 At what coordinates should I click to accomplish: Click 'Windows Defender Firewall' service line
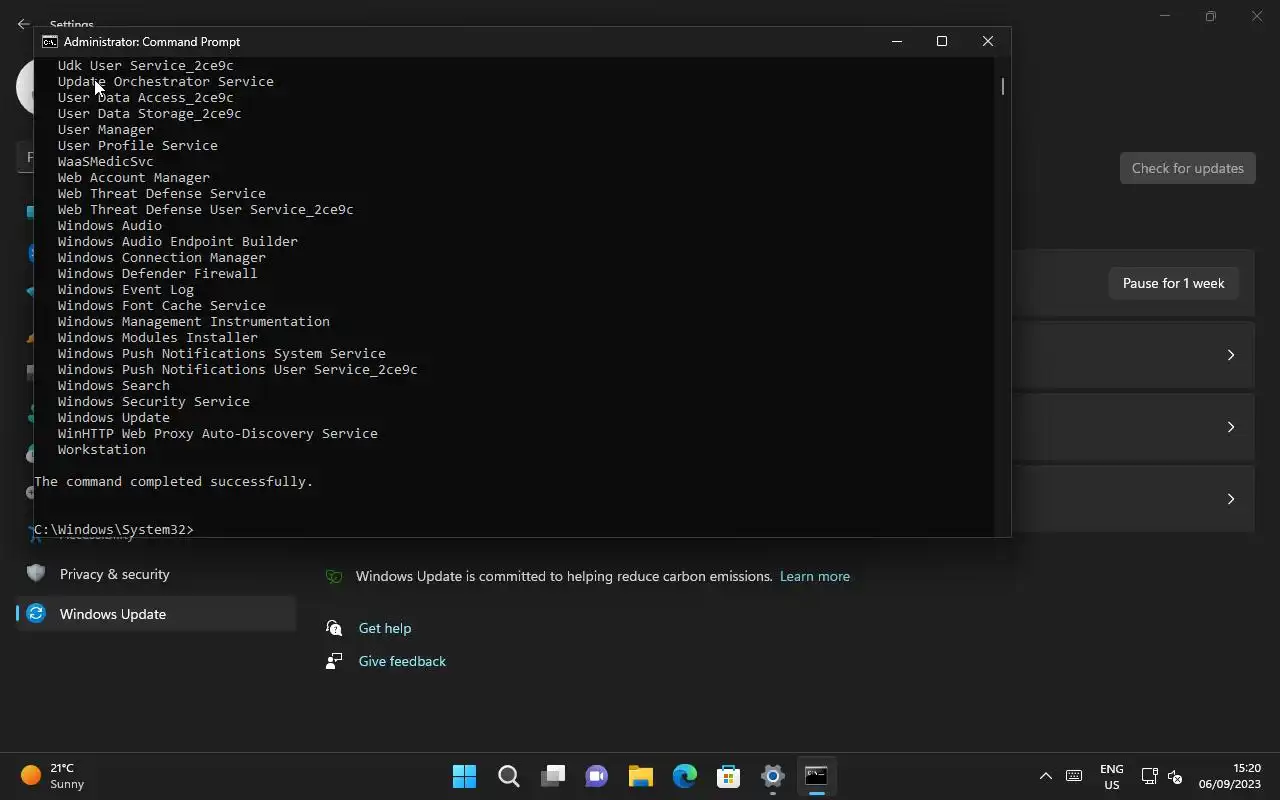(157, 273)
